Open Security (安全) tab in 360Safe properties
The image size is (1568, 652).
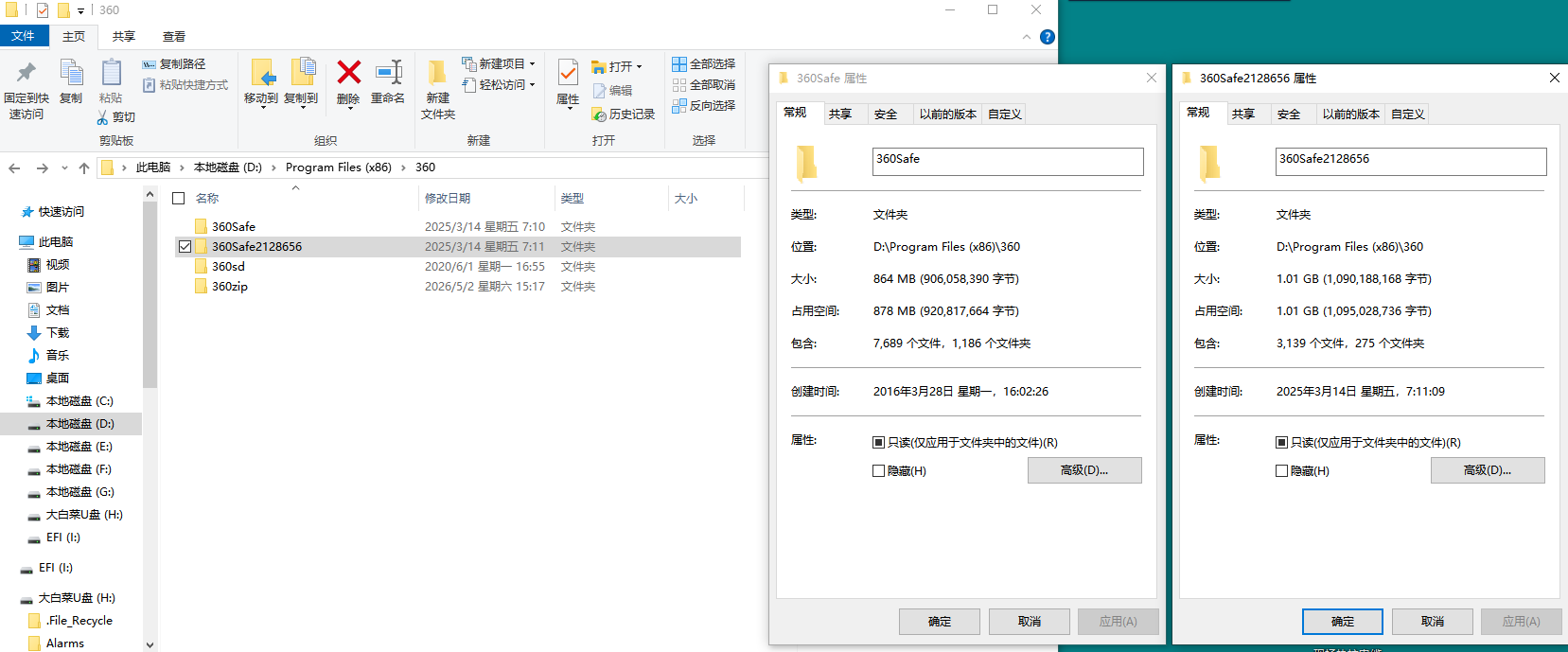886,115
